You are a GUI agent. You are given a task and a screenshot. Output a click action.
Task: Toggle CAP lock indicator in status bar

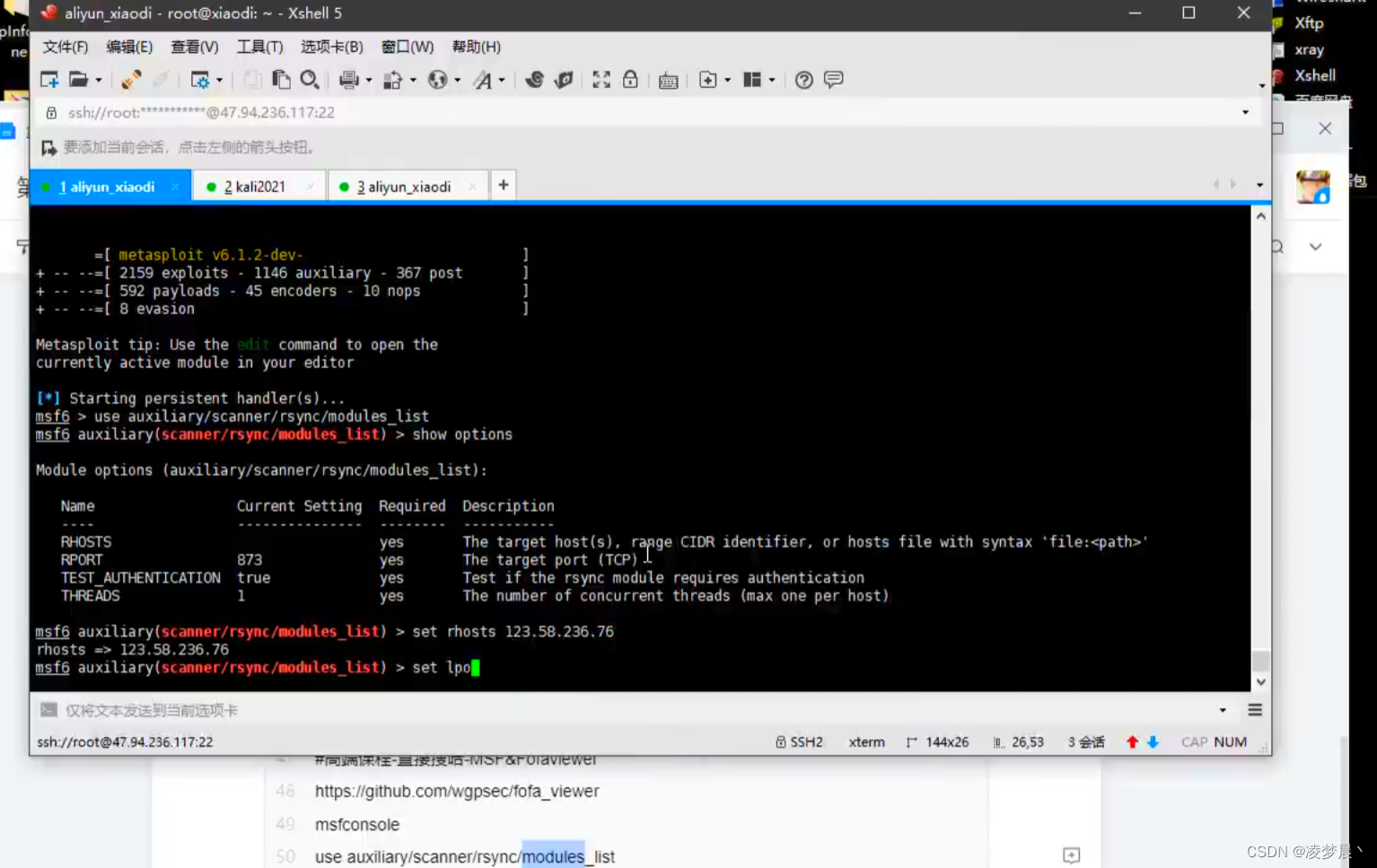click(x=1194, y=741)
